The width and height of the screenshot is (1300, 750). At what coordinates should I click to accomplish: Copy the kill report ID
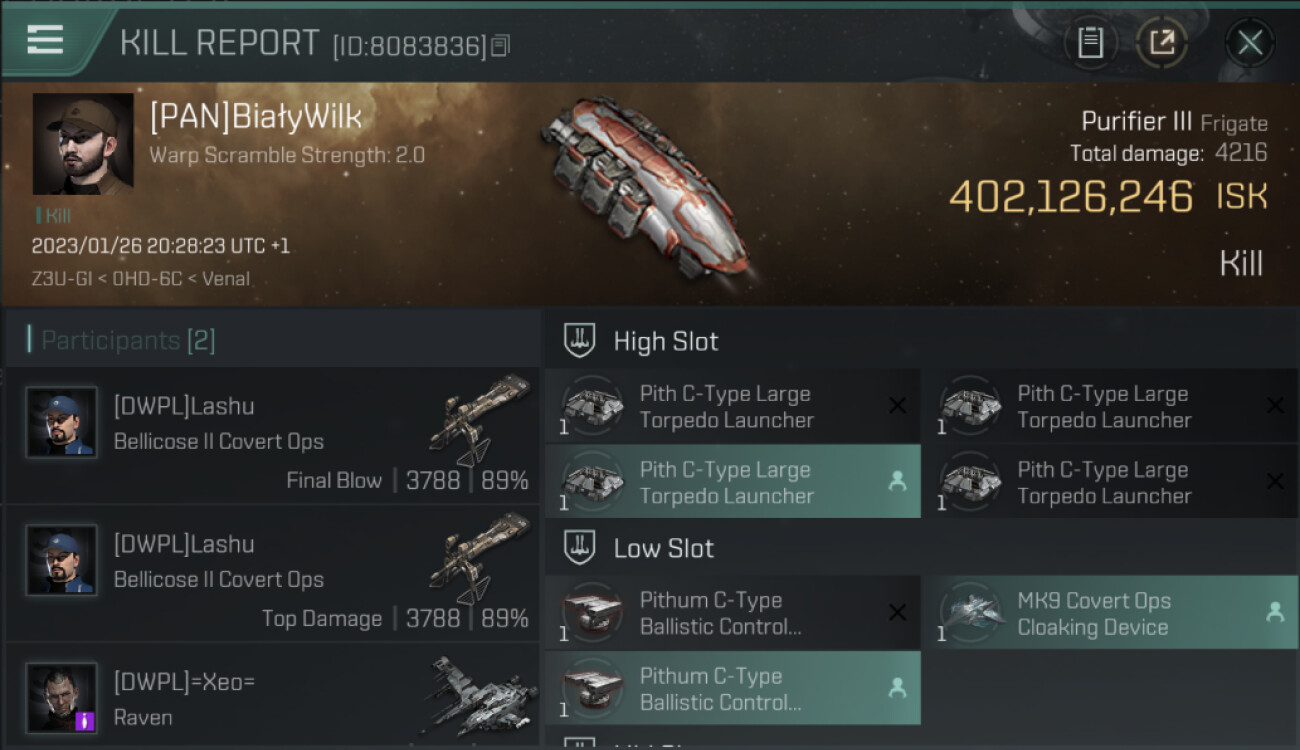(501, 46)
